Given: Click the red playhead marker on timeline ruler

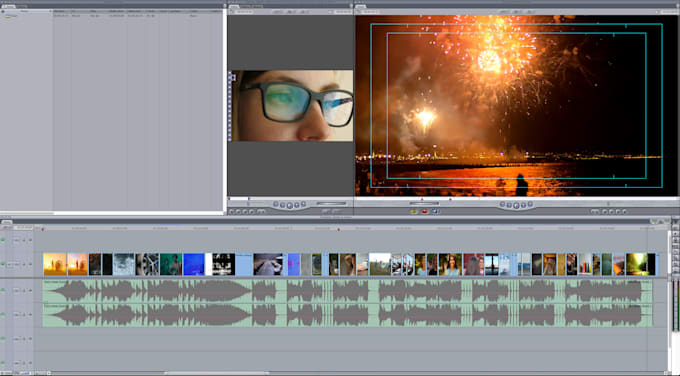Looking at the screenshot, I should [x=339, y=229].
